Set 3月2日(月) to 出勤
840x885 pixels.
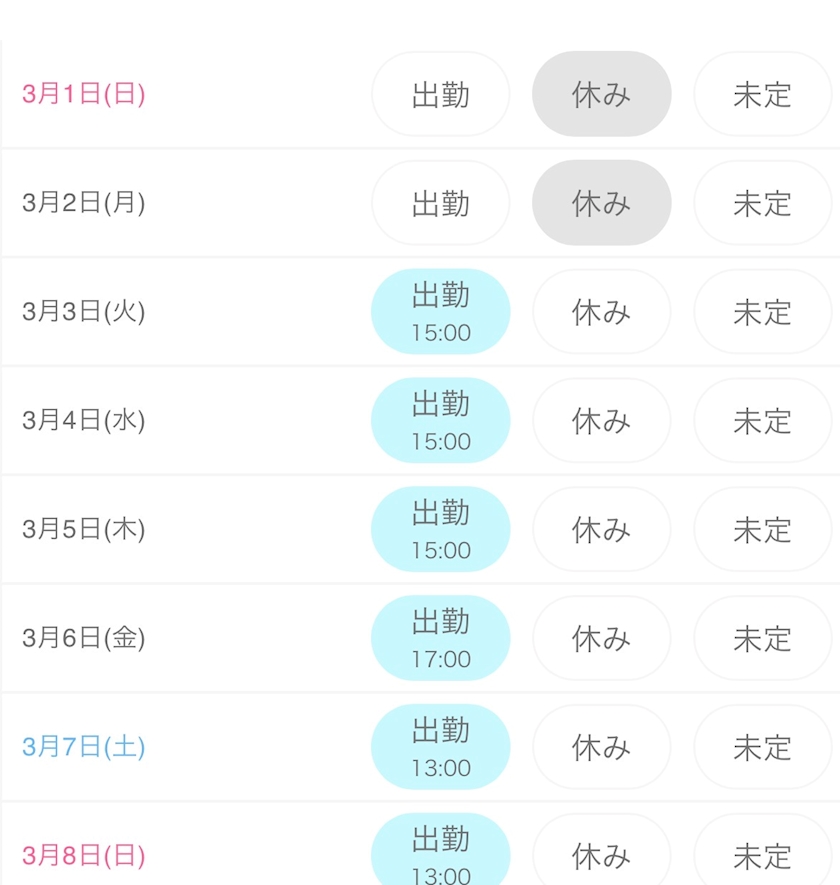click(x=440, y=203)
